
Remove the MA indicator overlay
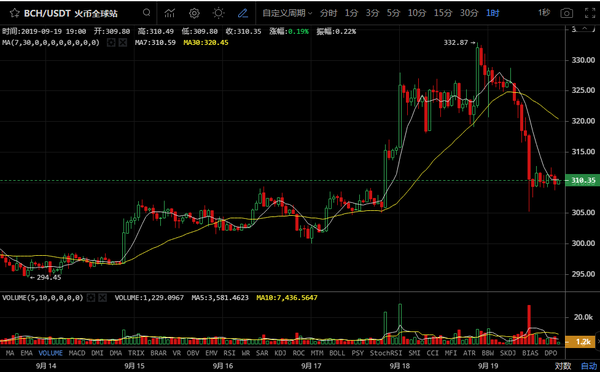pyautogui.click(x=123, y=42)
